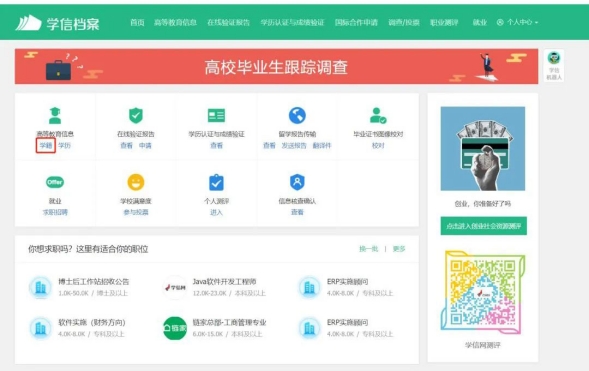Click the blue clipboard 个人测评 icon
Viewport: 589px width, 371px height.
(216, 182)
